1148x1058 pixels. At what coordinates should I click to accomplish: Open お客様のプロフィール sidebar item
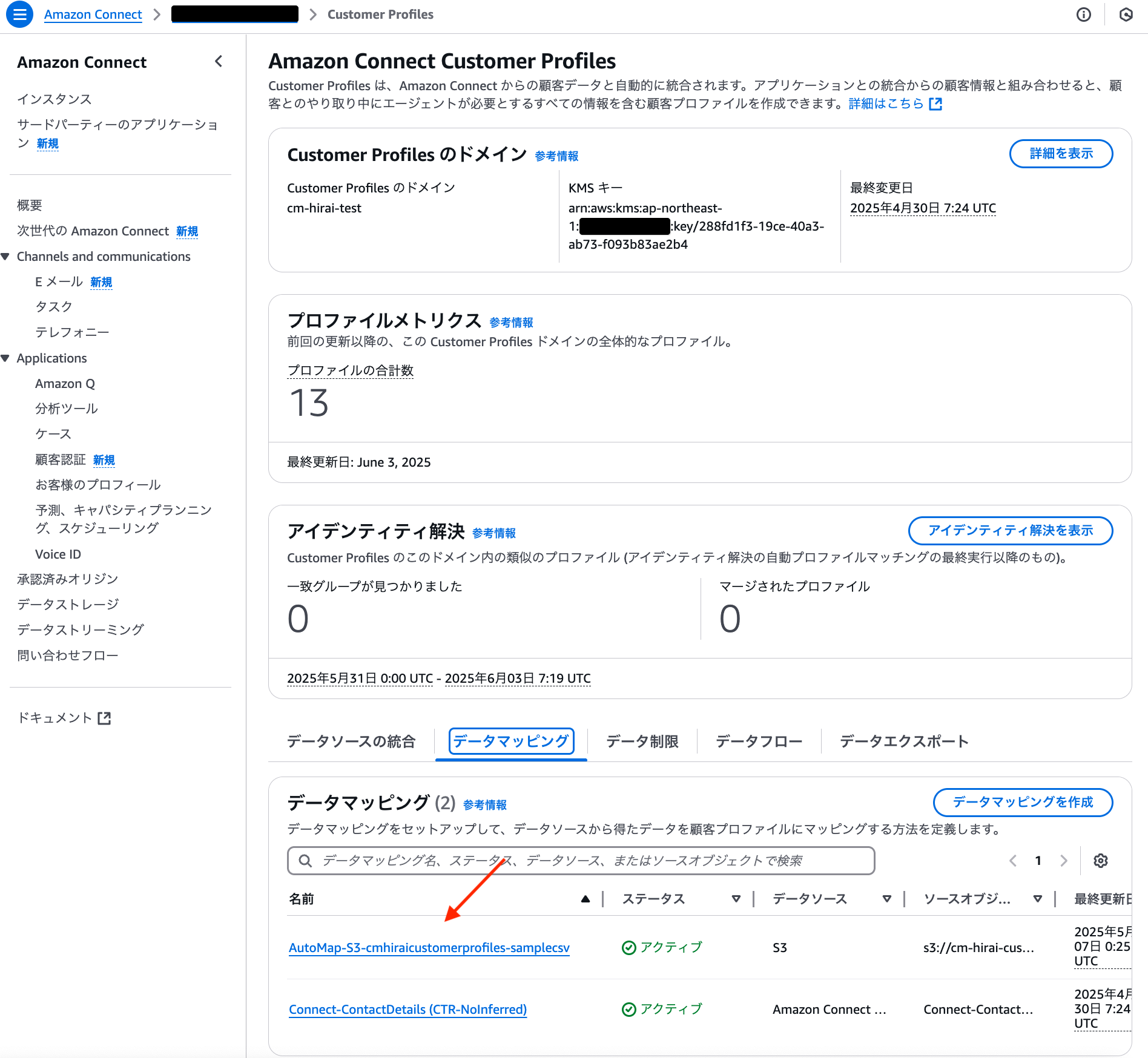[98, 485]
